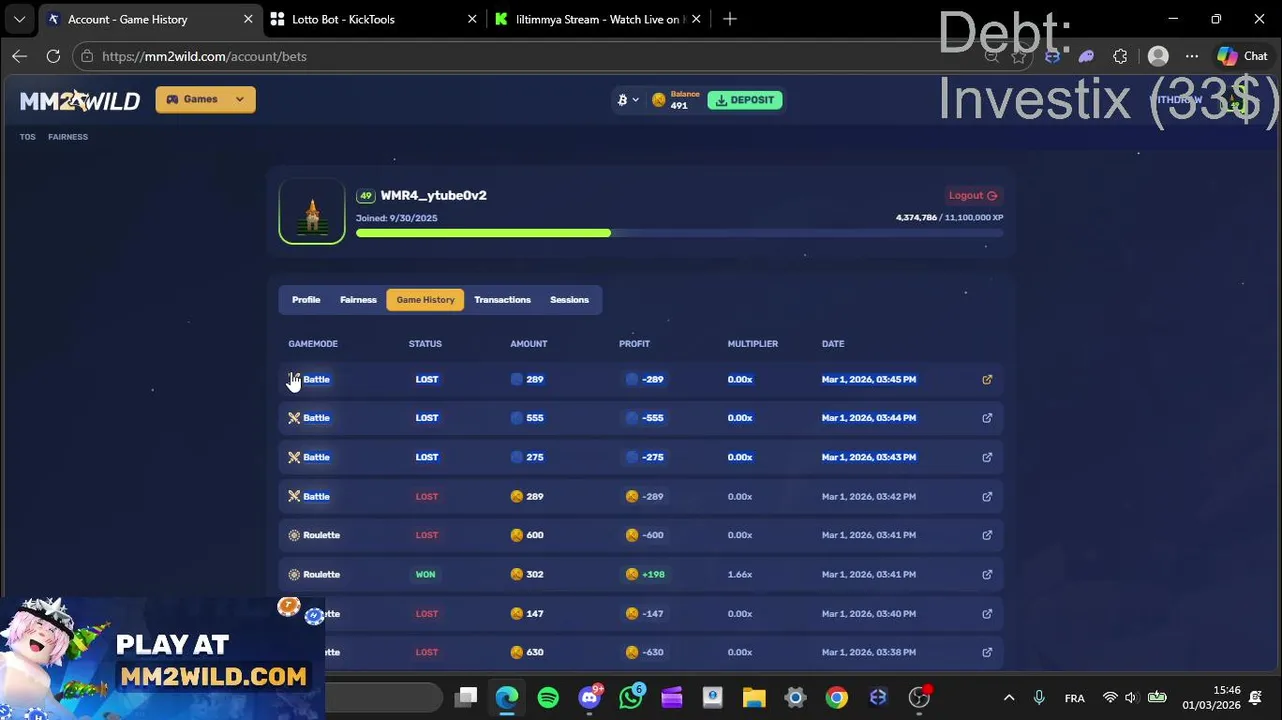Open Edge settings and more menu
Viewport: 1282px width, 720px height.
(1192, 56)
